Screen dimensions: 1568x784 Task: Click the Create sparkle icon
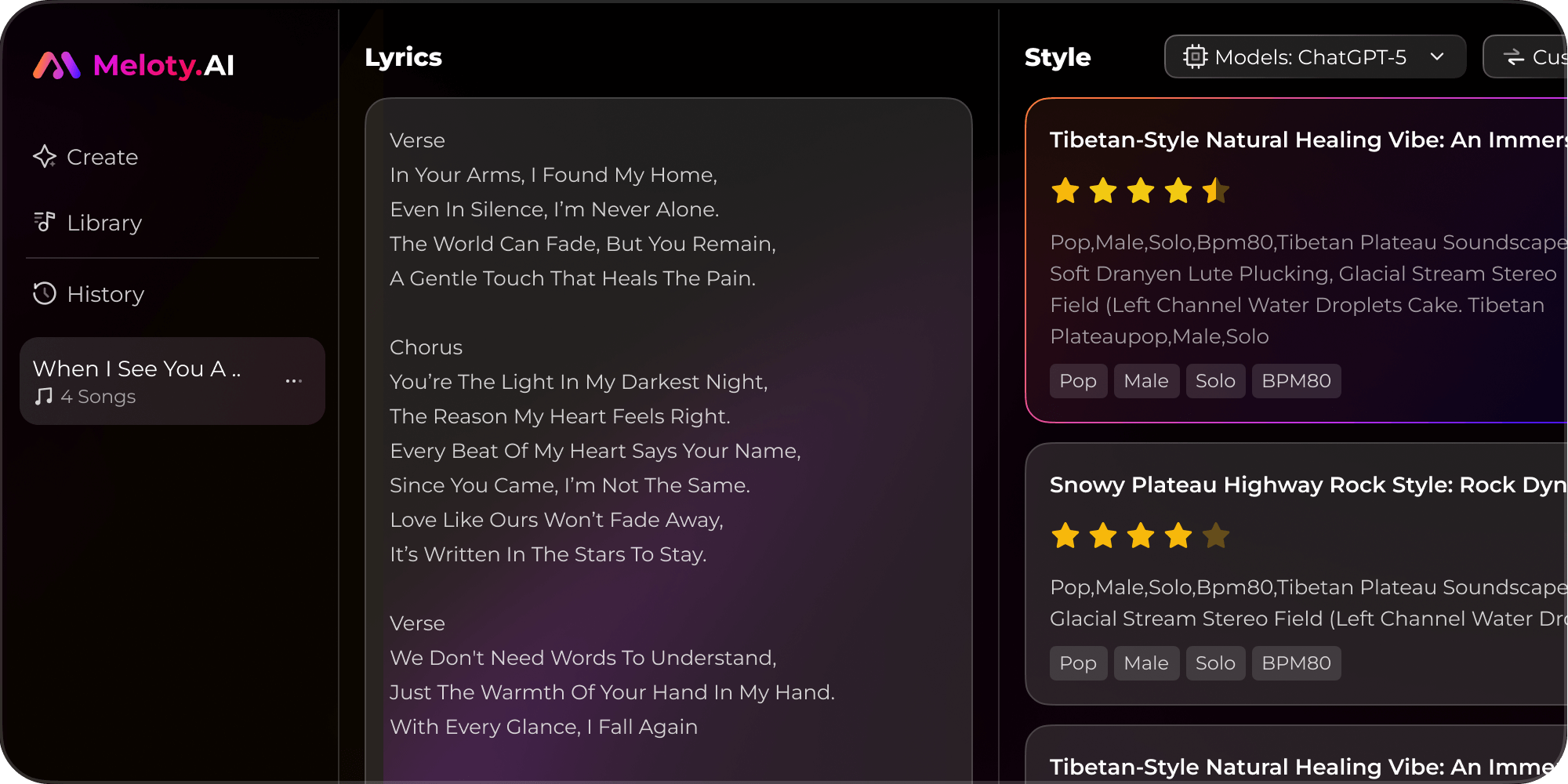click(45, 157)
